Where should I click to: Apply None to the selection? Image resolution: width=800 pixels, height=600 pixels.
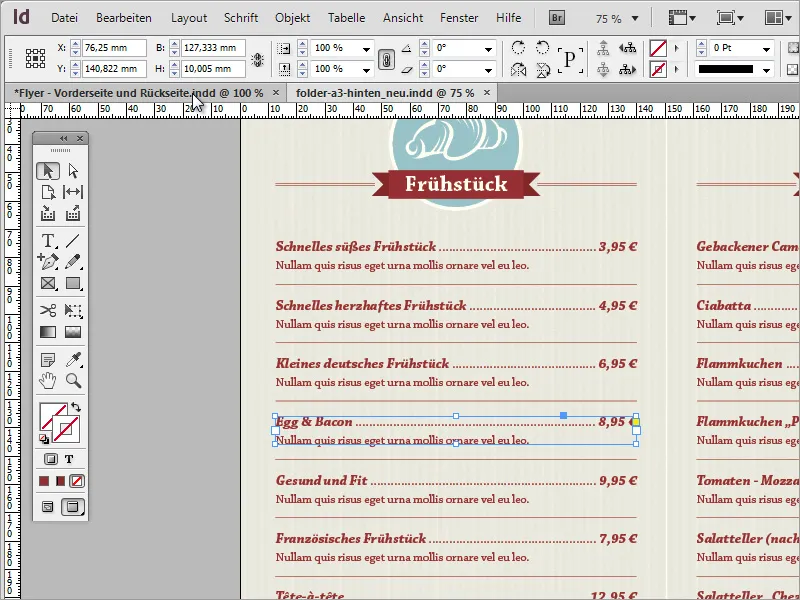coord(77,481)
